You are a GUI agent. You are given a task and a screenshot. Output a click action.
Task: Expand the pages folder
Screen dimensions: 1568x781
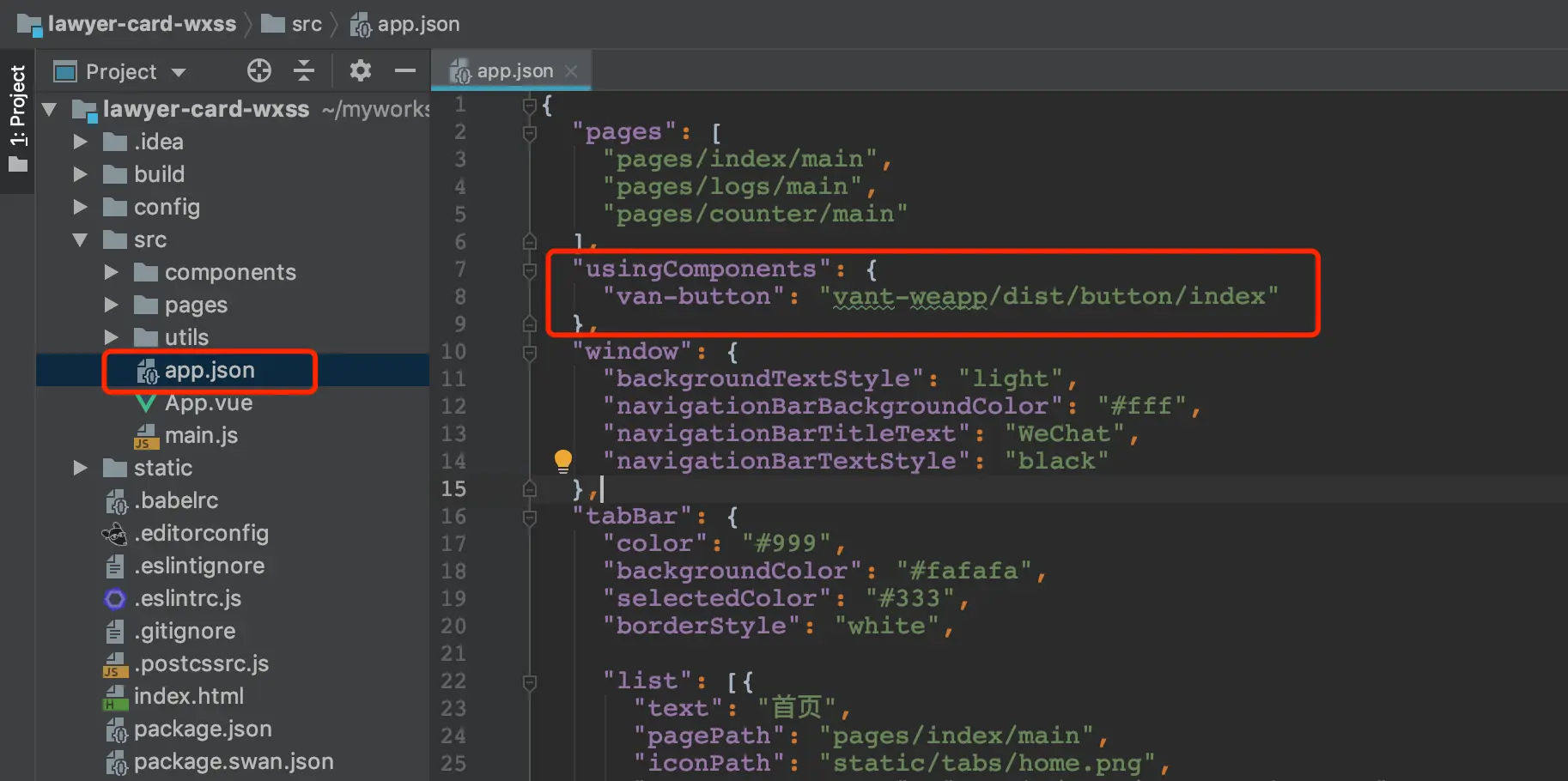coord(112,305)
